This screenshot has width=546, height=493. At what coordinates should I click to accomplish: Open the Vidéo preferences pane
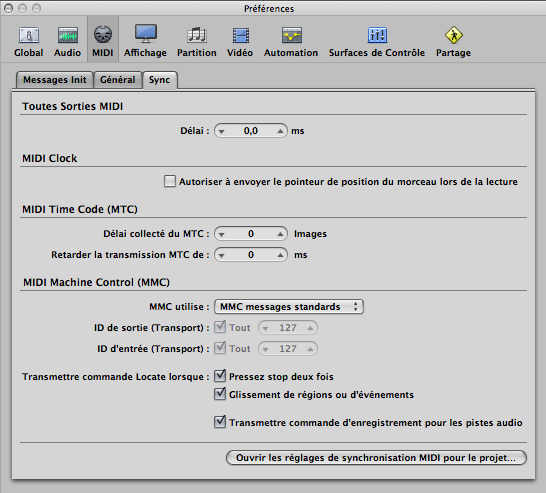[x=240, y=41]
